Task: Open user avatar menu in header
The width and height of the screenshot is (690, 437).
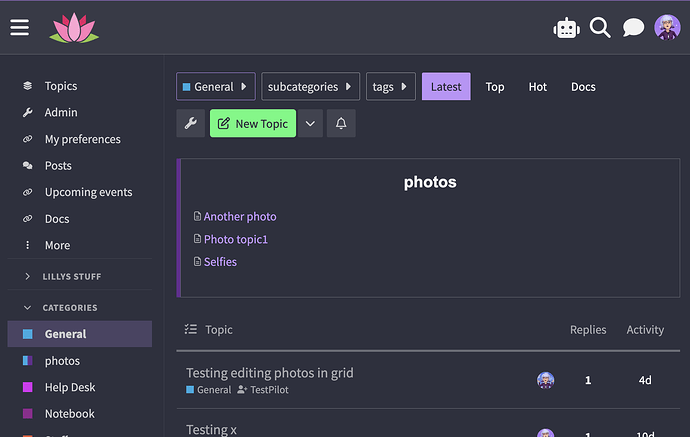Action: [x=667, y=27]
